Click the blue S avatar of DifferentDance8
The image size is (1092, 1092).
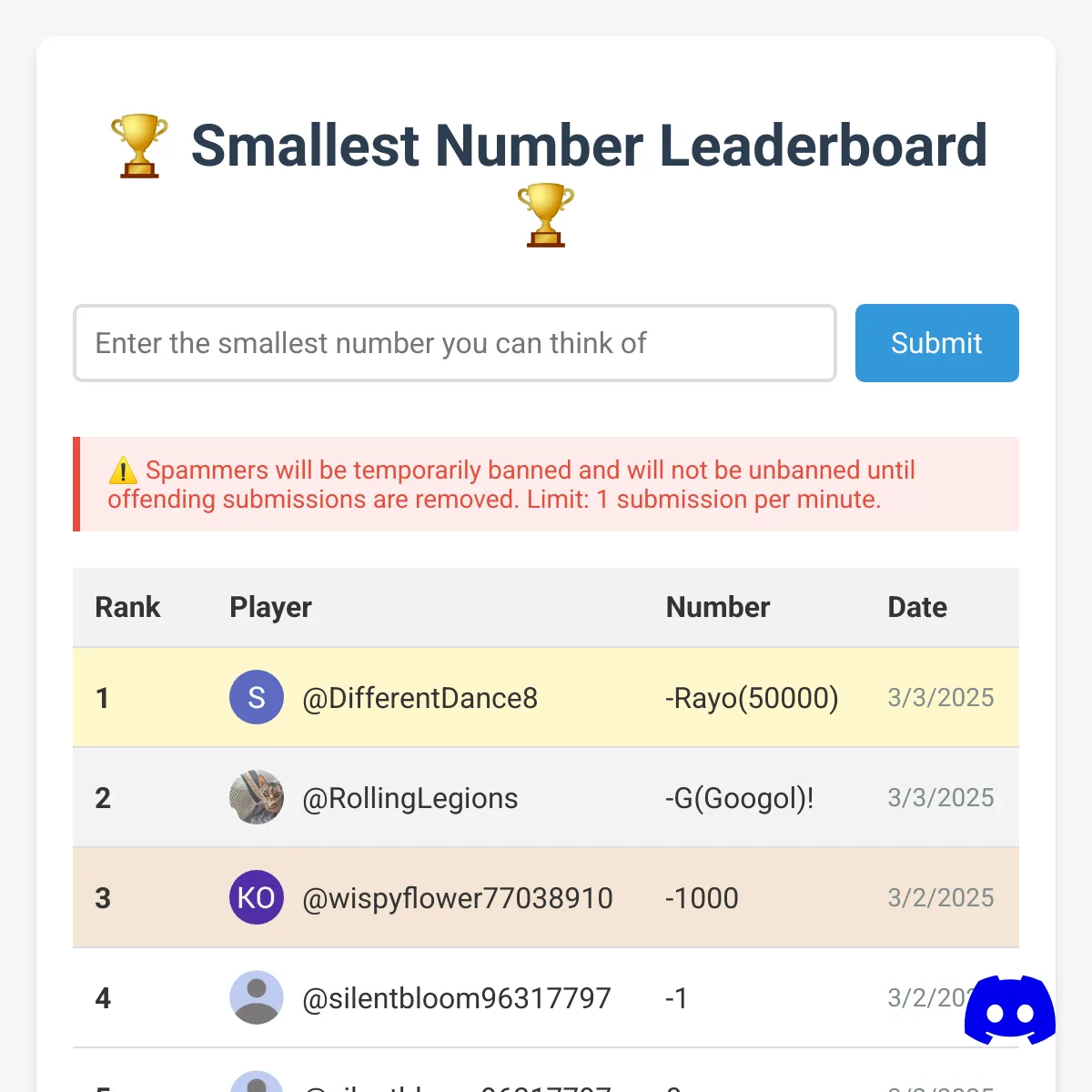pos(257,697)
